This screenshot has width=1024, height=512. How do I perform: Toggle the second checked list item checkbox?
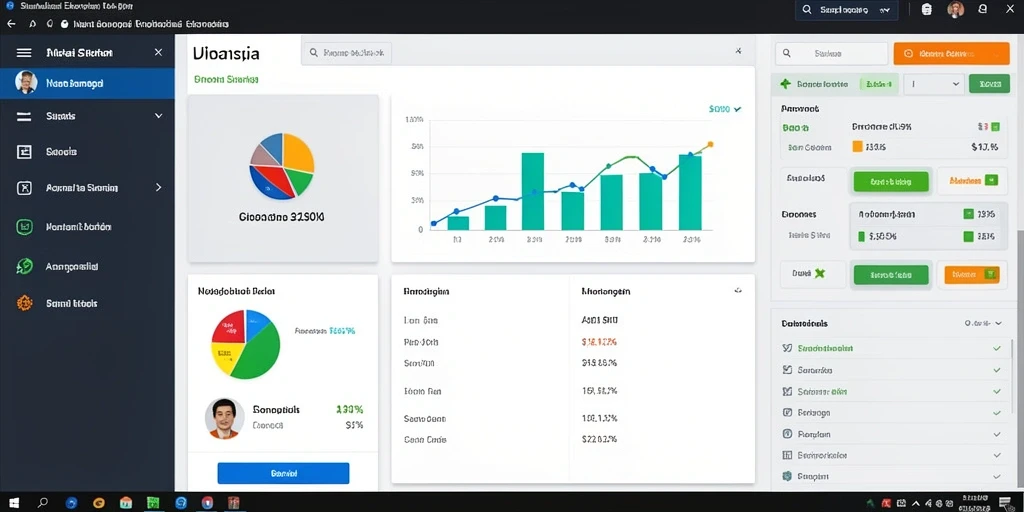(x=787, y=370)
